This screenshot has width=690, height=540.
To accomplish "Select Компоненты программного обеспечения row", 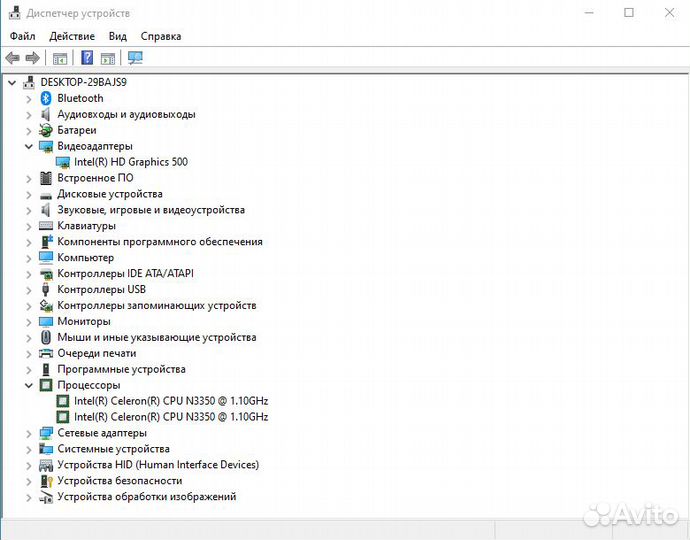I will point(160,242).
